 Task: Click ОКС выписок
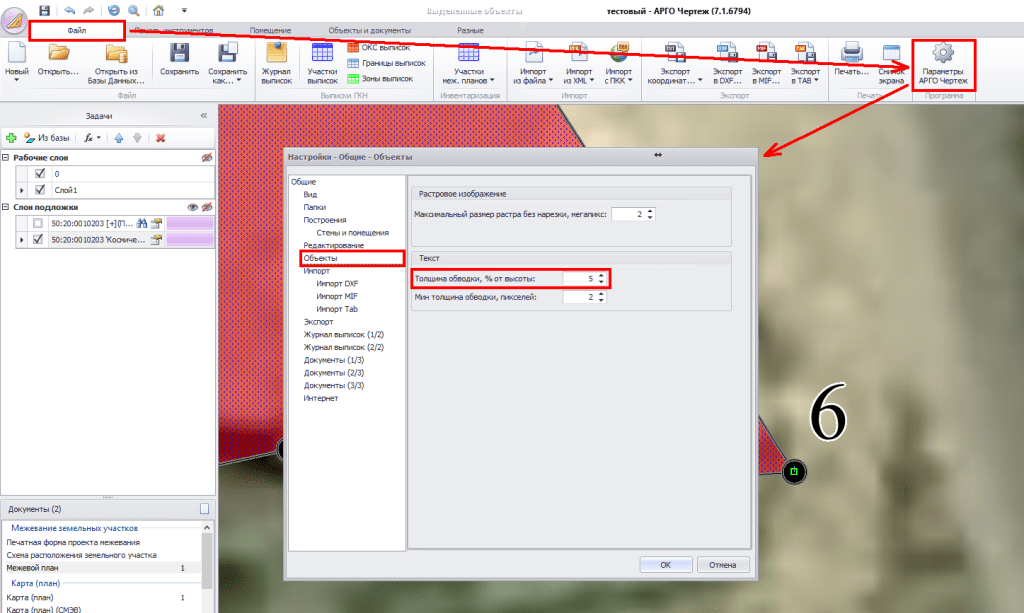[x=379, y=48]
